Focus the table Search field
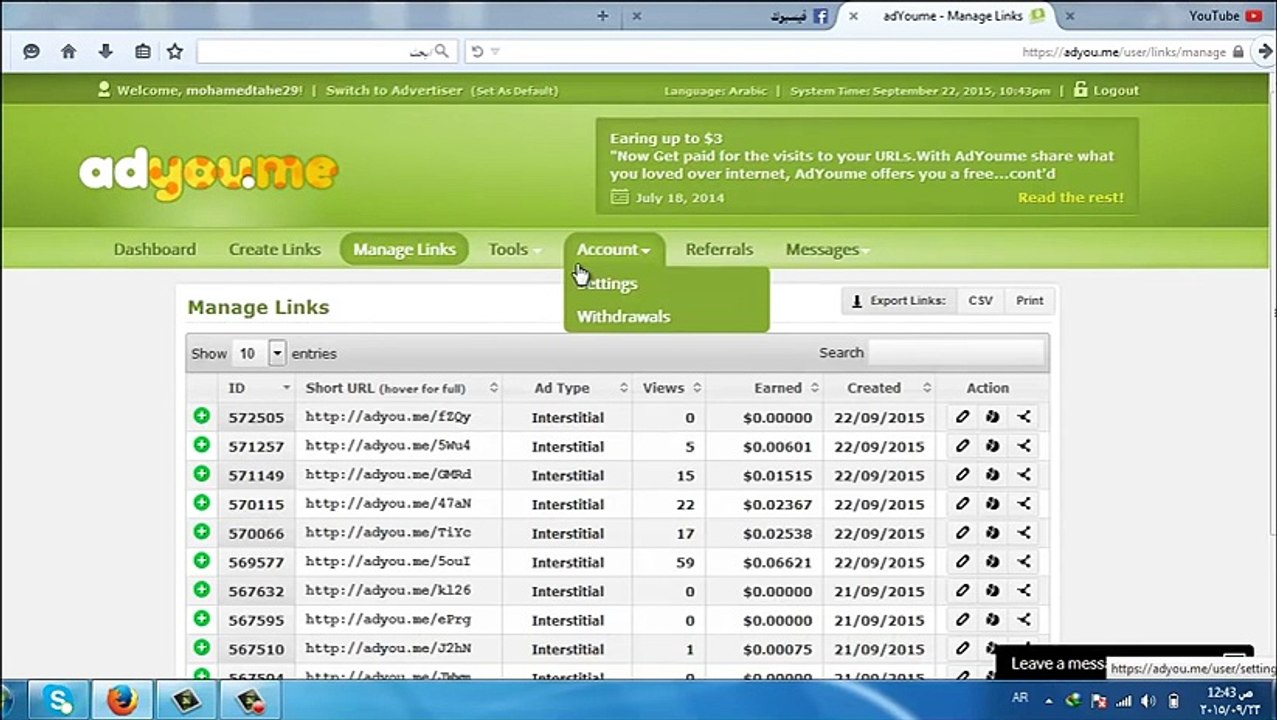Screen dimensions: 1277x720 pos(957,352)
